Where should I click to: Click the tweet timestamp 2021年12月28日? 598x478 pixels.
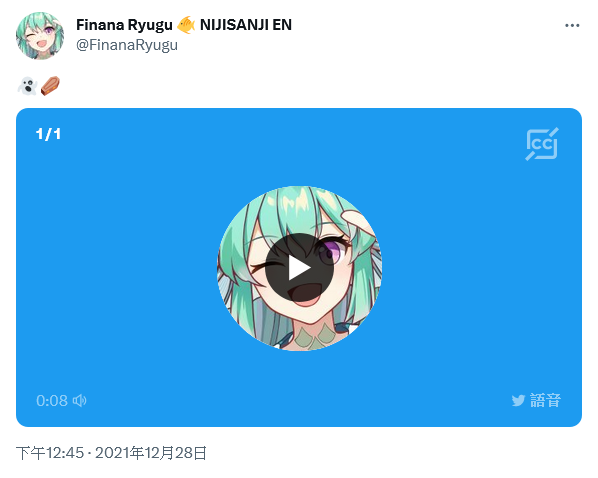[151, 453]
